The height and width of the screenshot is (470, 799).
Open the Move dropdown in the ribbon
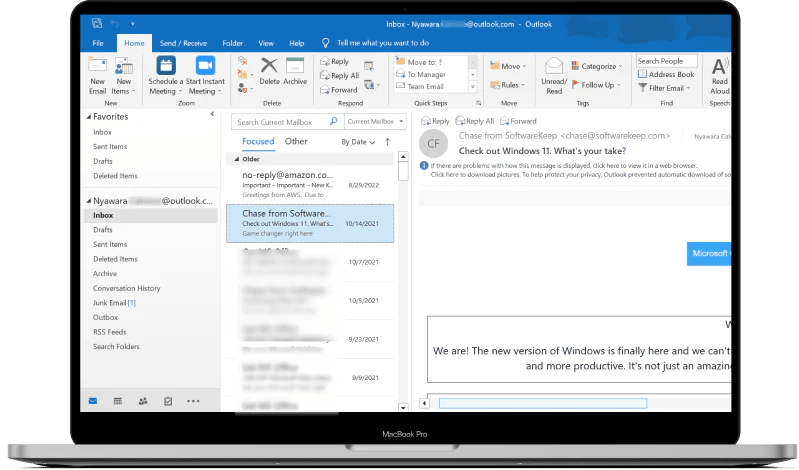pos(508,66)
